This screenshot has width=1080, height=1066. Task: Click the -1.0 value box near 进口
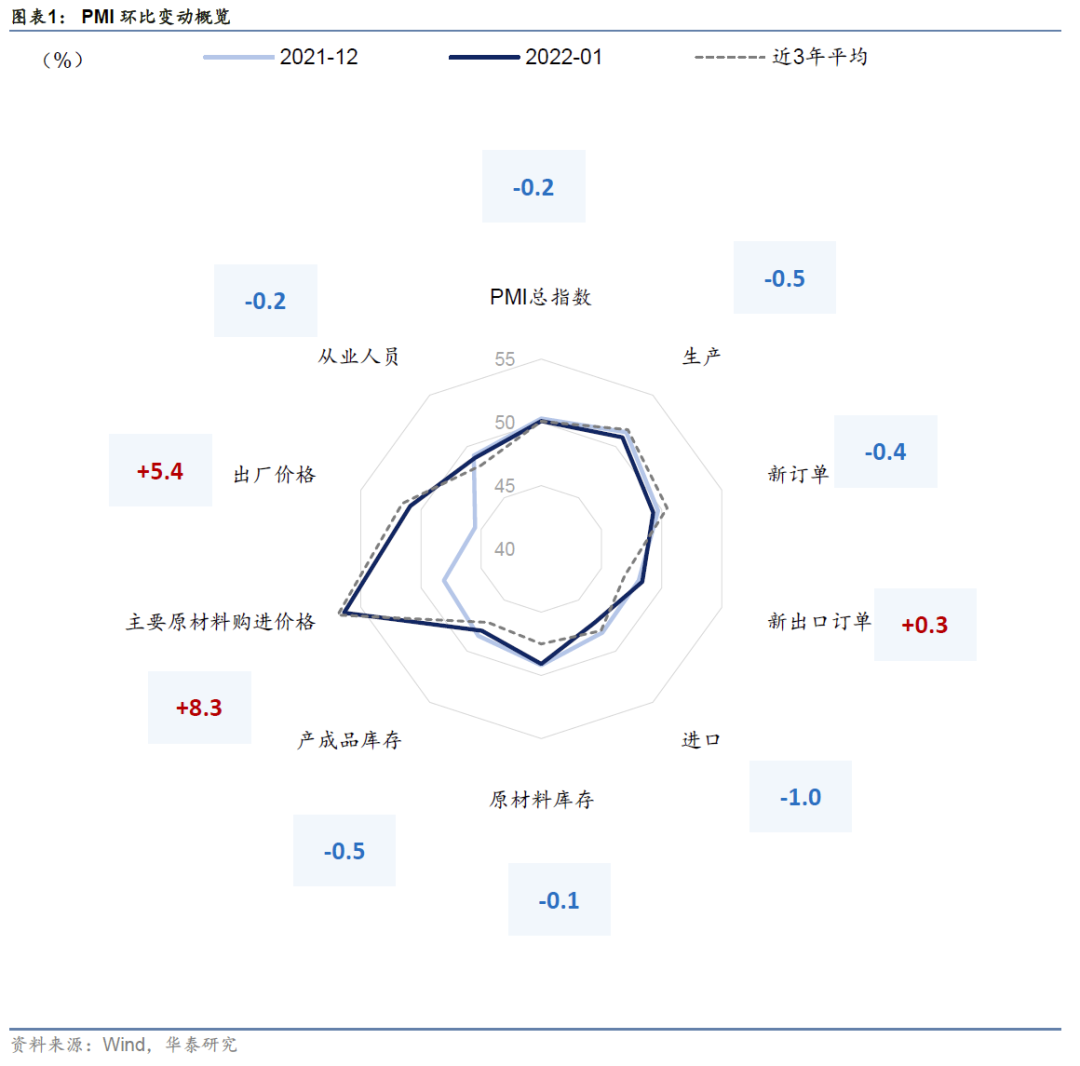tap(800, 797)
